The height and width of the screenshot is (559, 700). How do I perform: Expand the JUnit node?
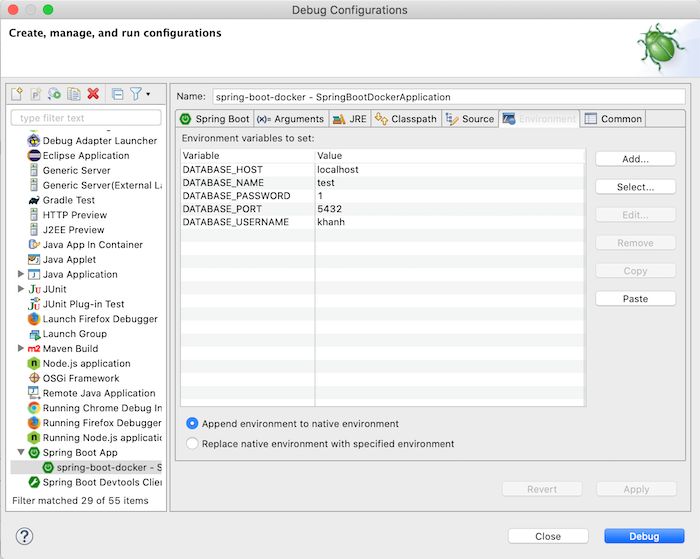tap(21, 288)
